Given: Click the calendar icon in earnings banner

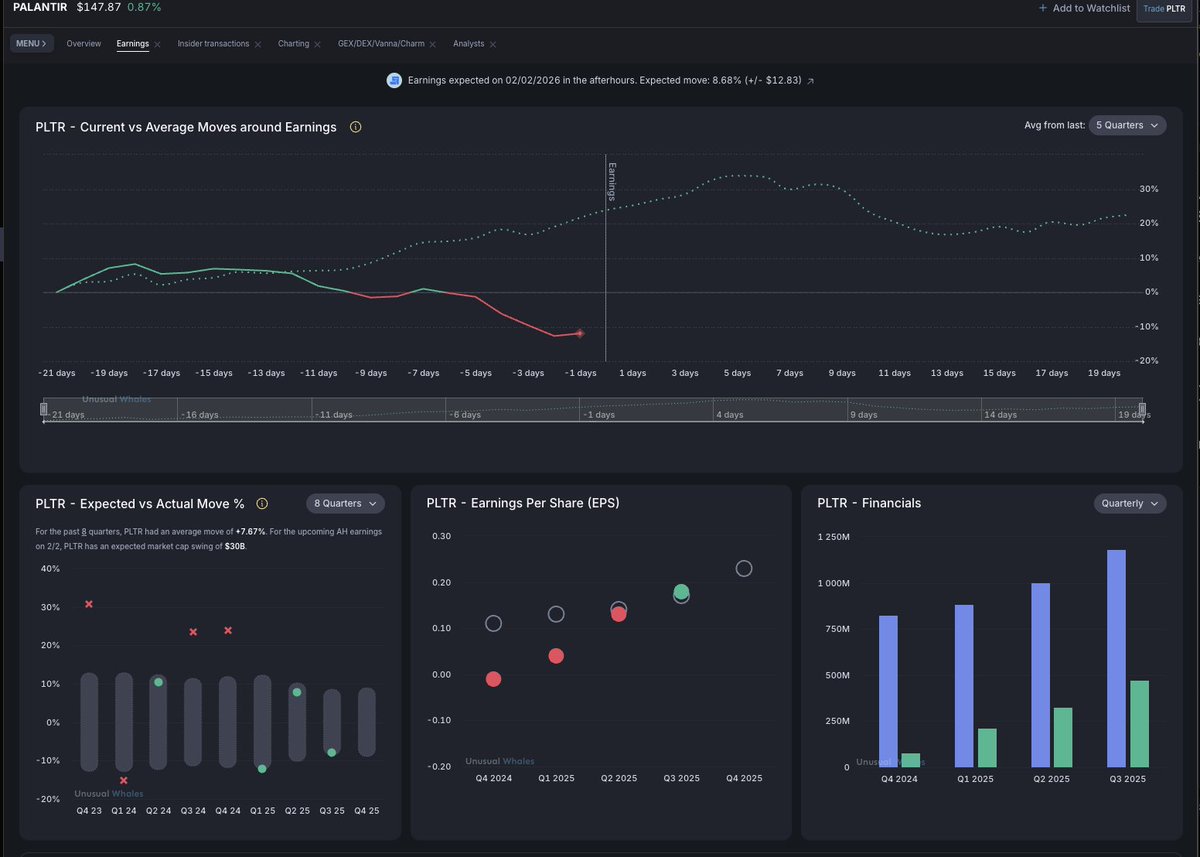Looking at the screenshot, I should 395,80.
